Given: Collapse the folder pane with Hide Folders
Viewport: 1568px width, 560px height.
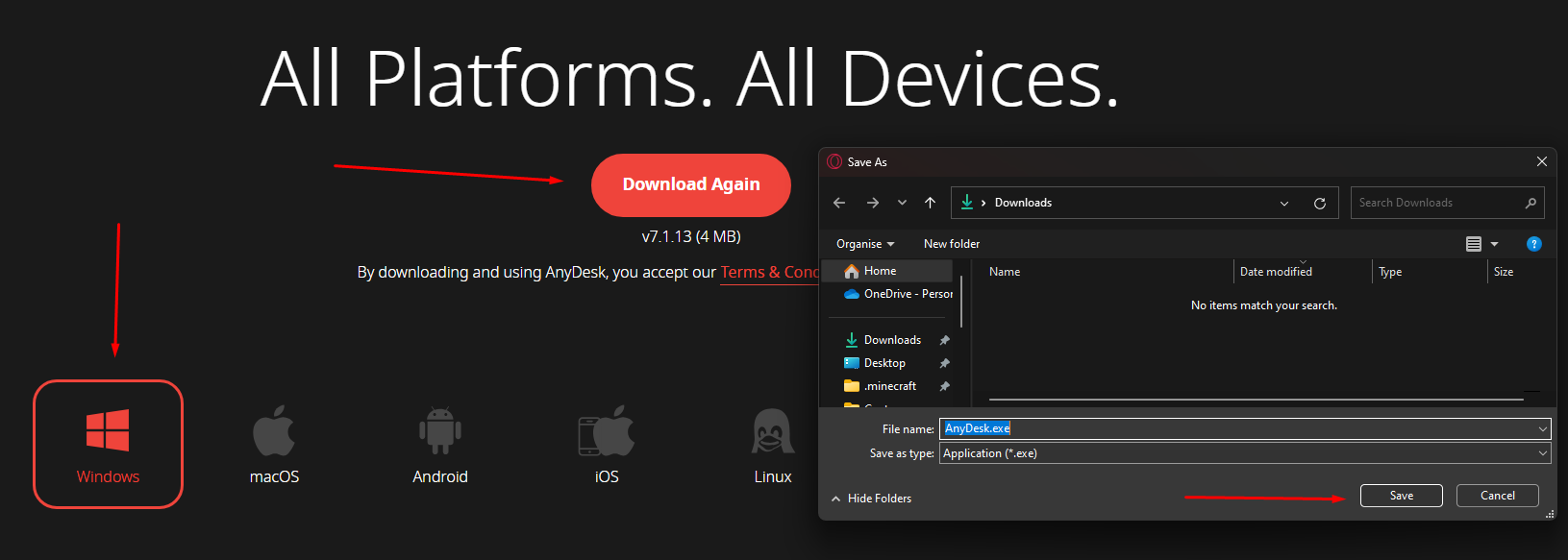Looking at the screenshot, I should [871, 499].
